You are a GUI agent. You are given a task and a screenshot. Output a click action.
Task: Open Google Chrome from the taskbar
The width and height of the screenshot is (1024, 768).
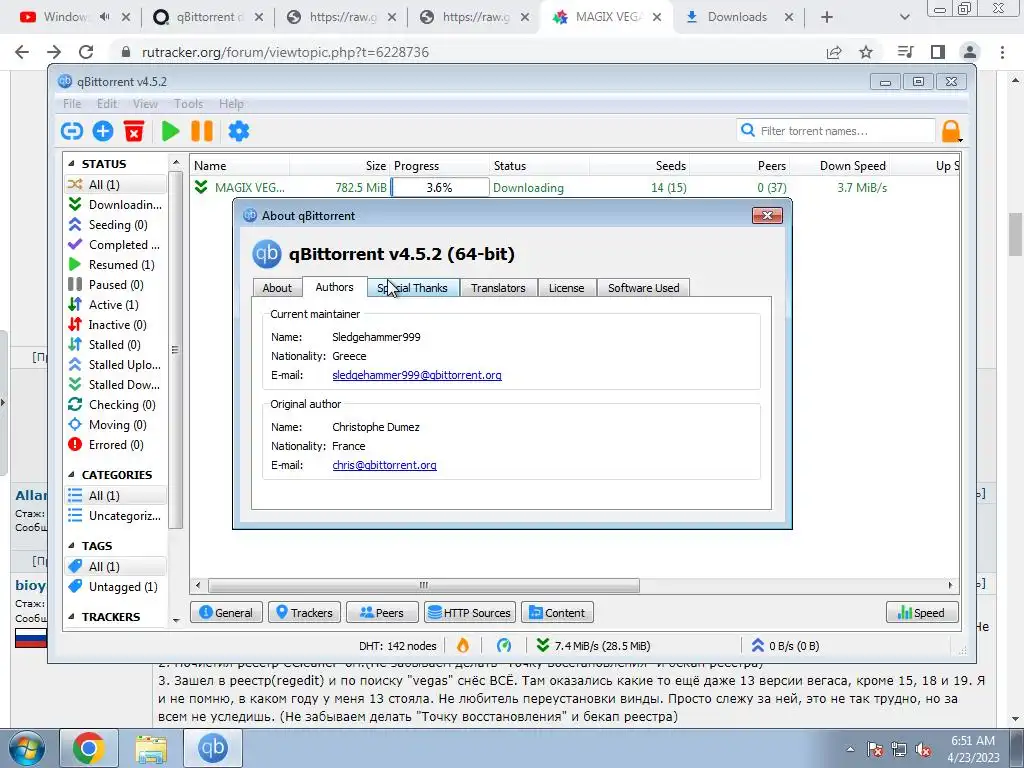pos(89,748)
